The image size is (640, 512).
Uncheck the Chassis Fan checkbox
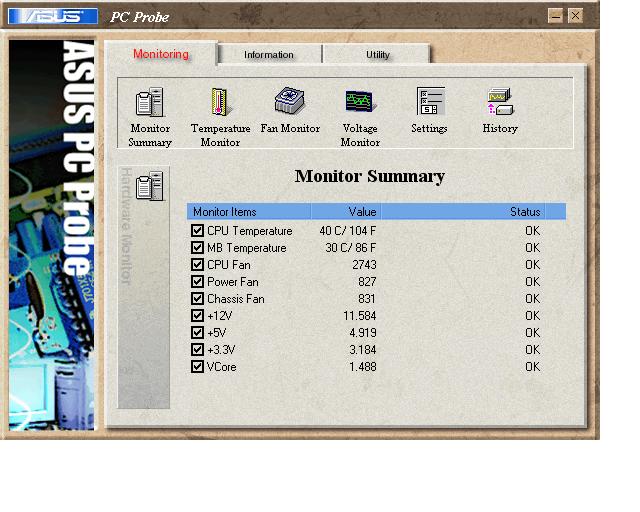click(x=197, y=298)
